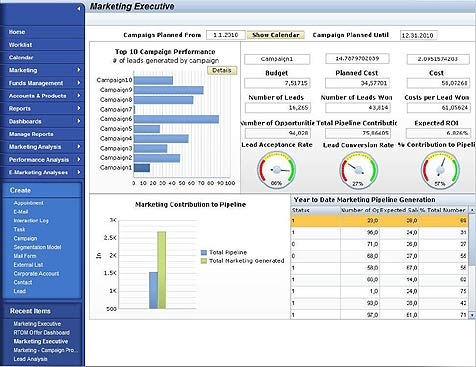Viewport: 476px width, 367px height.
Task: Expand the Dashboards submenu arrow
Action: (79, 121)
